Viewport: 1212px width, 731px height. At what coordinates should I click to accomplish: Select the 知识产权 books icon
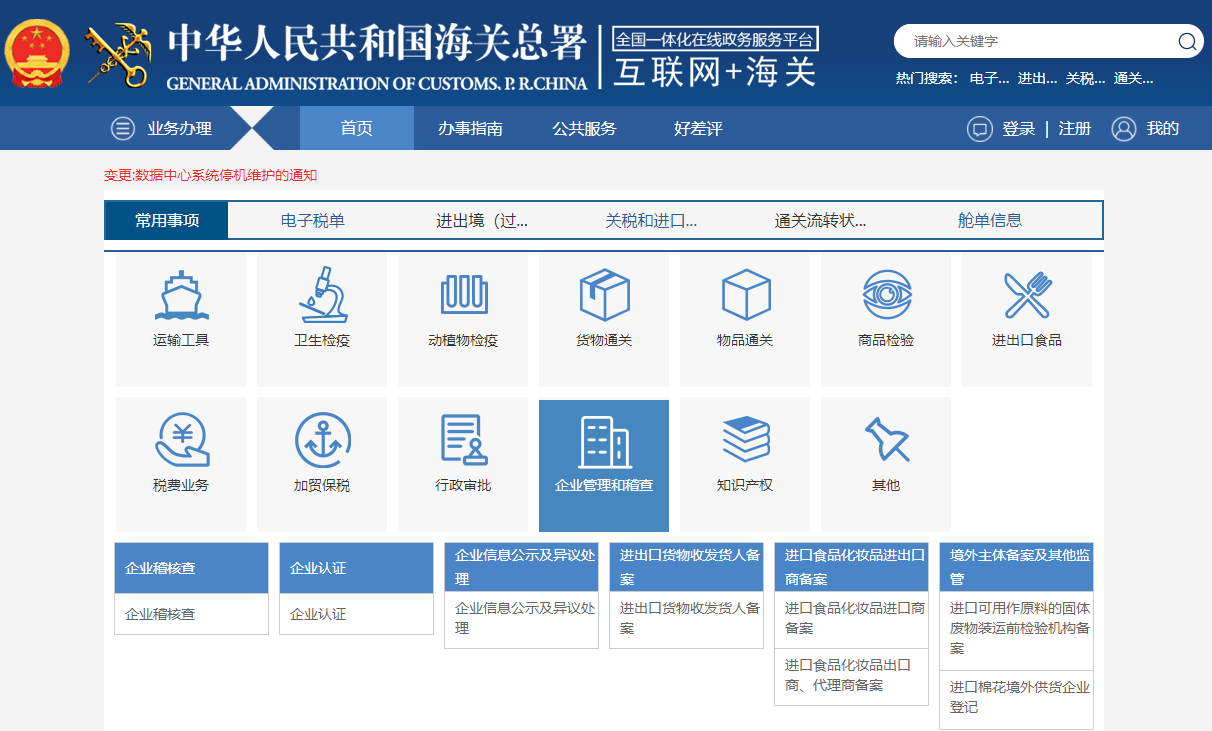pyautogui.click(x=744, y=460)
